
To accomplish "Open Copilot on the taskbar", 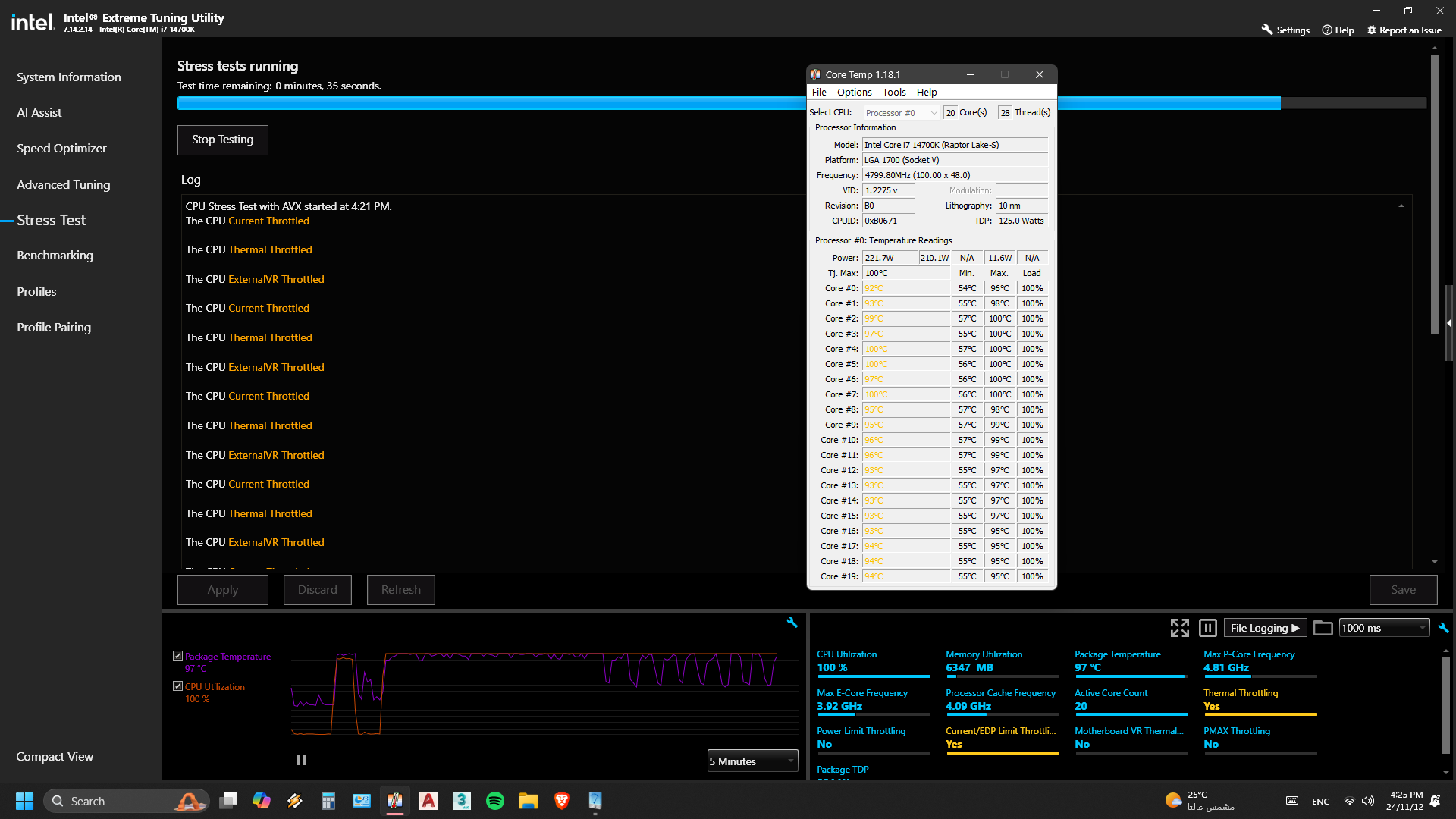I will click(262, 801).
